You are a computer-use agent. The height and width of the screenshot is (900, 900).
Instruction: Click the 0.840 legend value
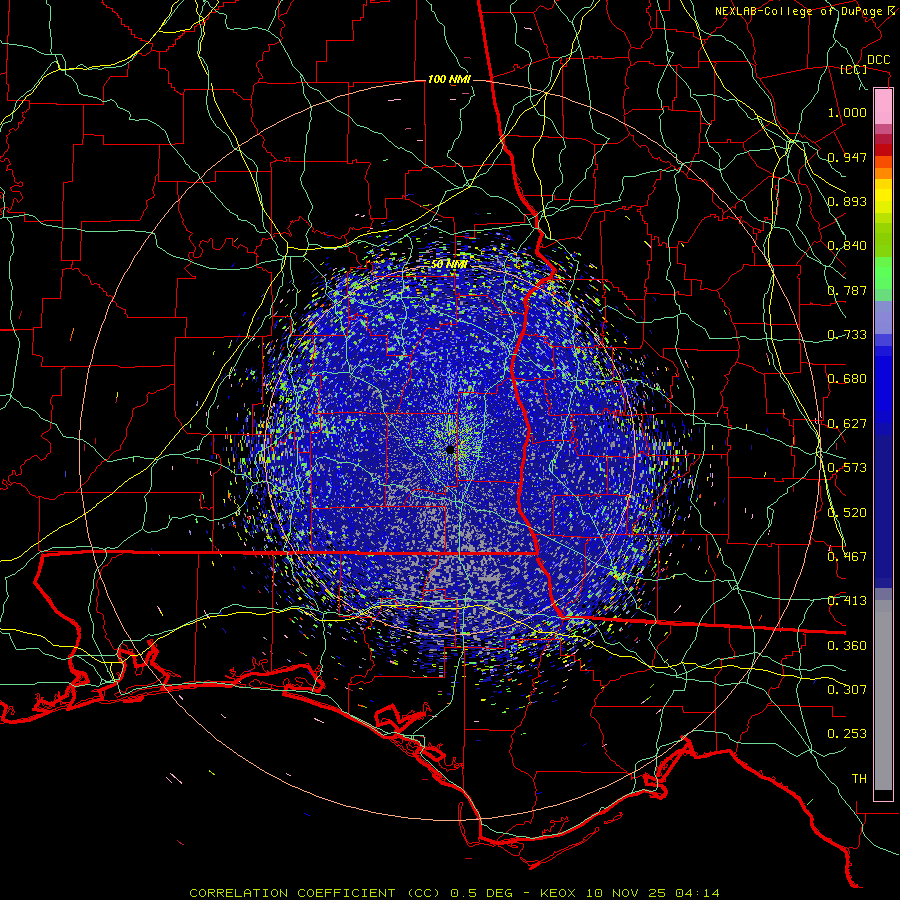[847, 246]
